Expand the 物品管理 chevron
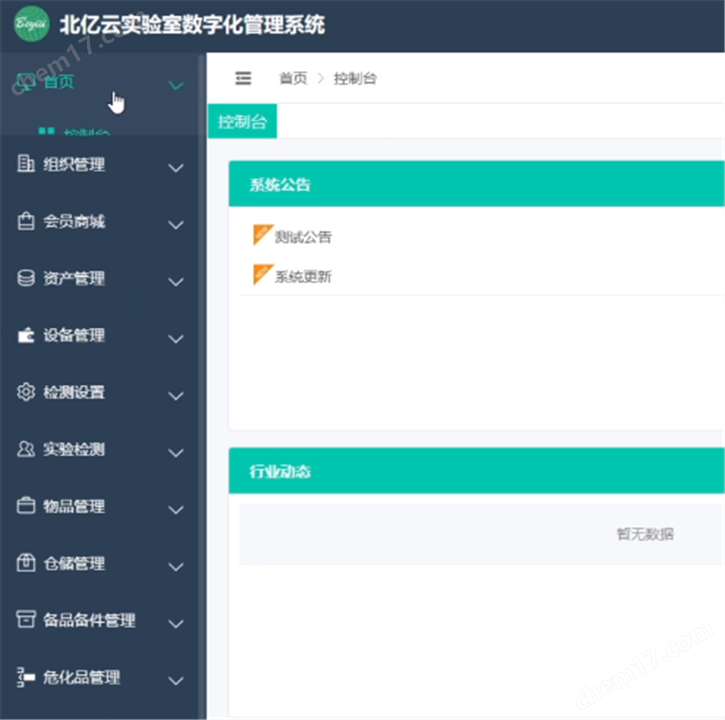 pyautogui.click(x=176, y=510)
